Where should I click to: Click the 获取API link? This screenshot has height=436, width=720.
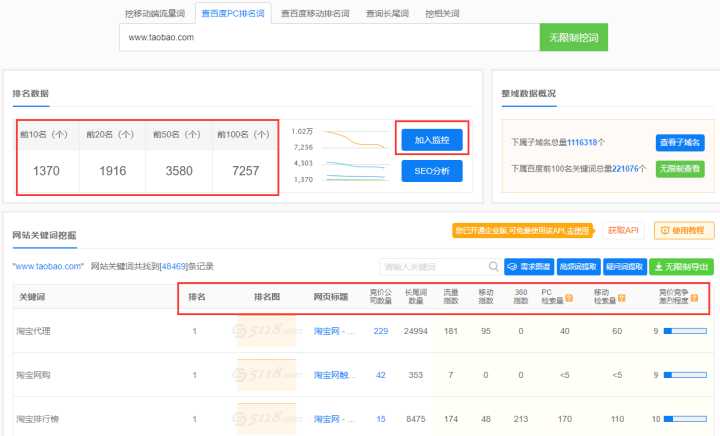pyautogui.click(x=623, y=230)
